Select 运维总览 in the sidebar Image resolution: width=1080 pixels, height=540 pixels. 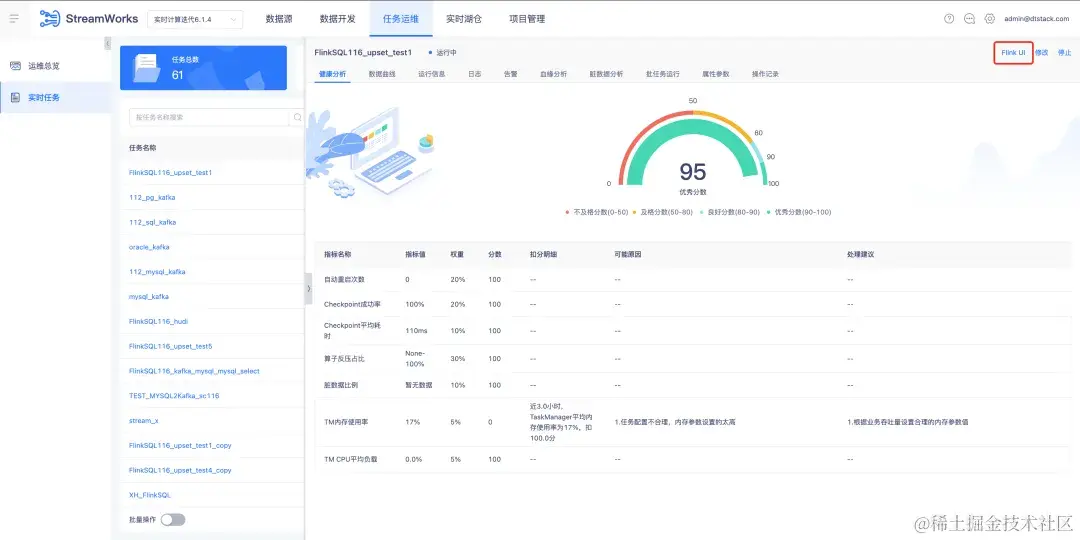44,66
